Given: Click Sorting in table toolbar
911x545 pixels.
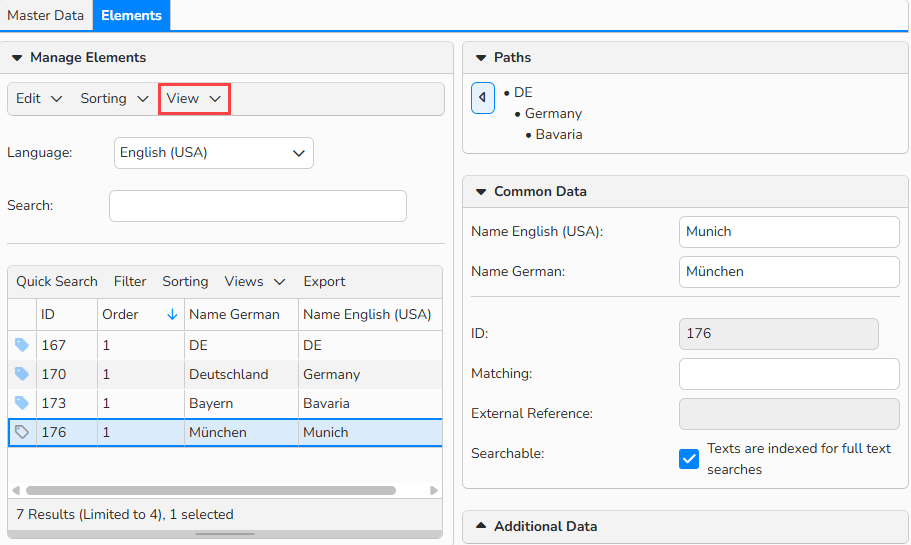Looking at the screenshot, I should coord(185,282).
